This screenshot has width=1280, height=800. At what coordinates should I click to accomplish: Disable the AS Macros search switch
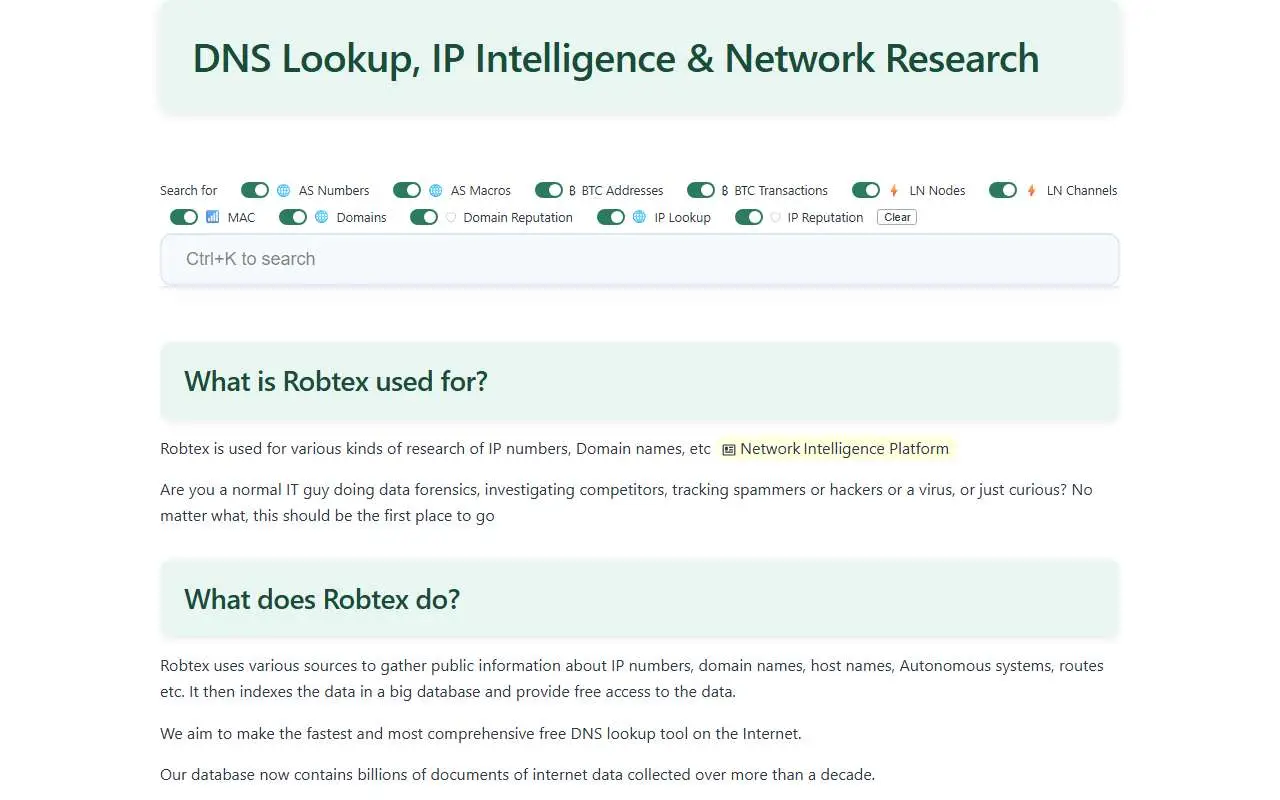point(407,190)
